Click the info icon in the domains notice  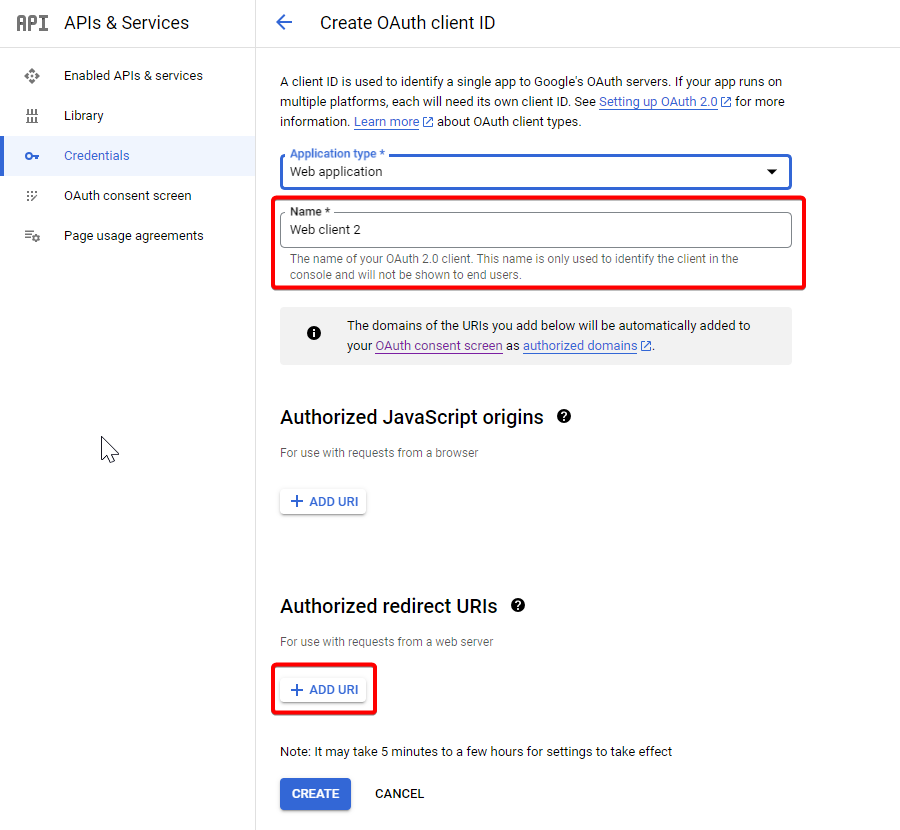click(x=314, y=333)
